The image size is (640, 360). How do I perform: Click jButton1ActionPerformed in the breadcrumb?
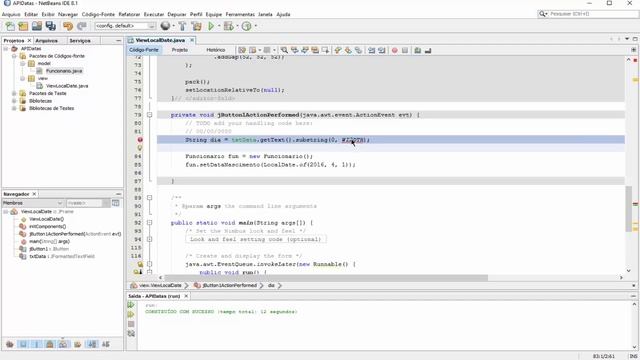pos(229,286)
